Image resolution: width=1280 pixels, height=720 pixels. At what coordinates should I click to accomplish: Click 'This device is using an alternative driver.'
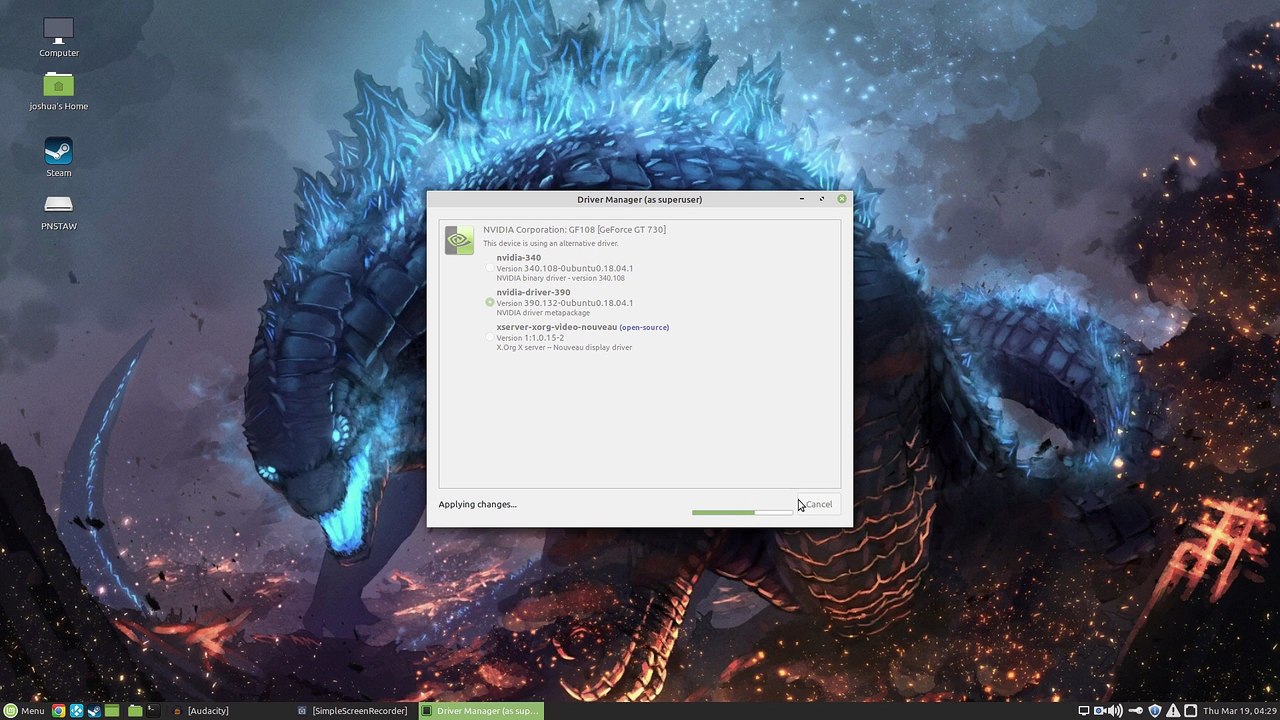click(551, 243)
